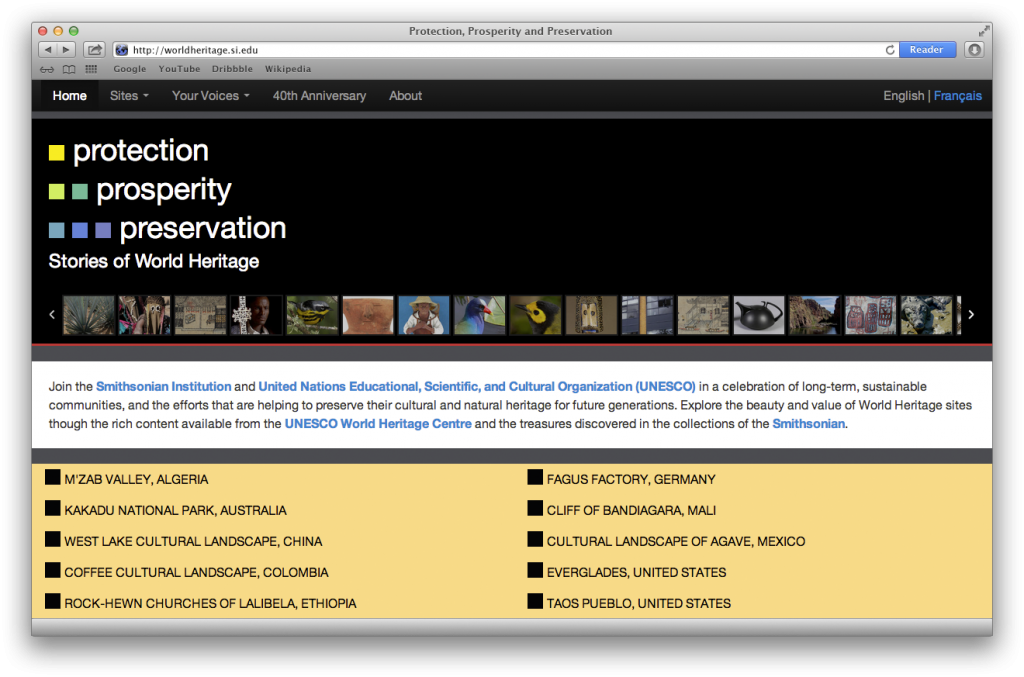The image size is (1024, 677).
Task: Follow the Smithsonian Institution link
Action: [x=163, y=386]
